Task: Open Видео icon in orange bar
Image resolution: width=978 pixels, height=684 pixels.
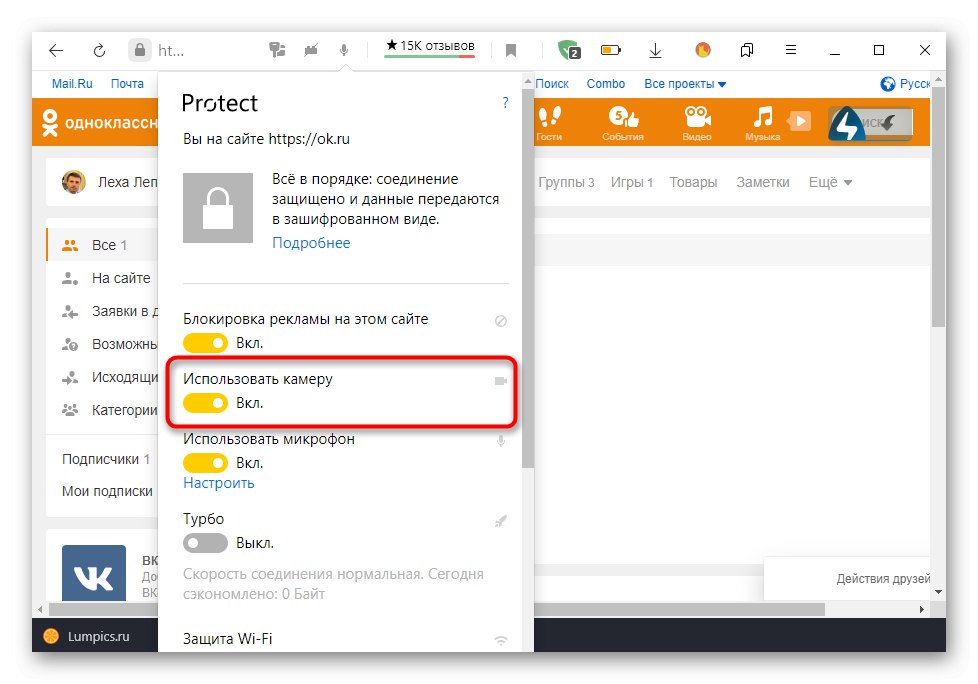Action: click(697, 123)
